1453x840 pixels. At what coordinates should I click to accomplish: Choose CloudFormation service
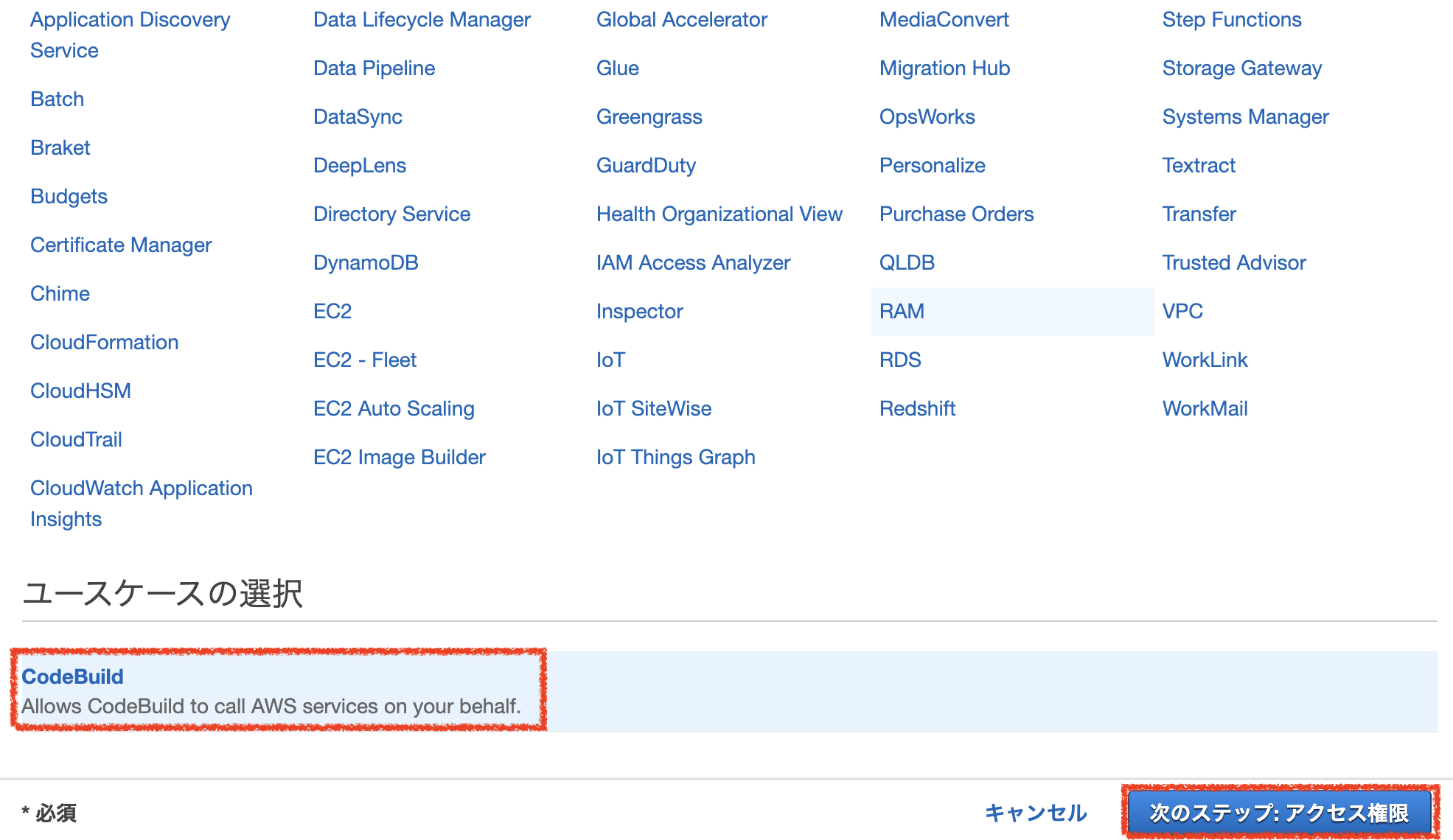pos(105,342)
